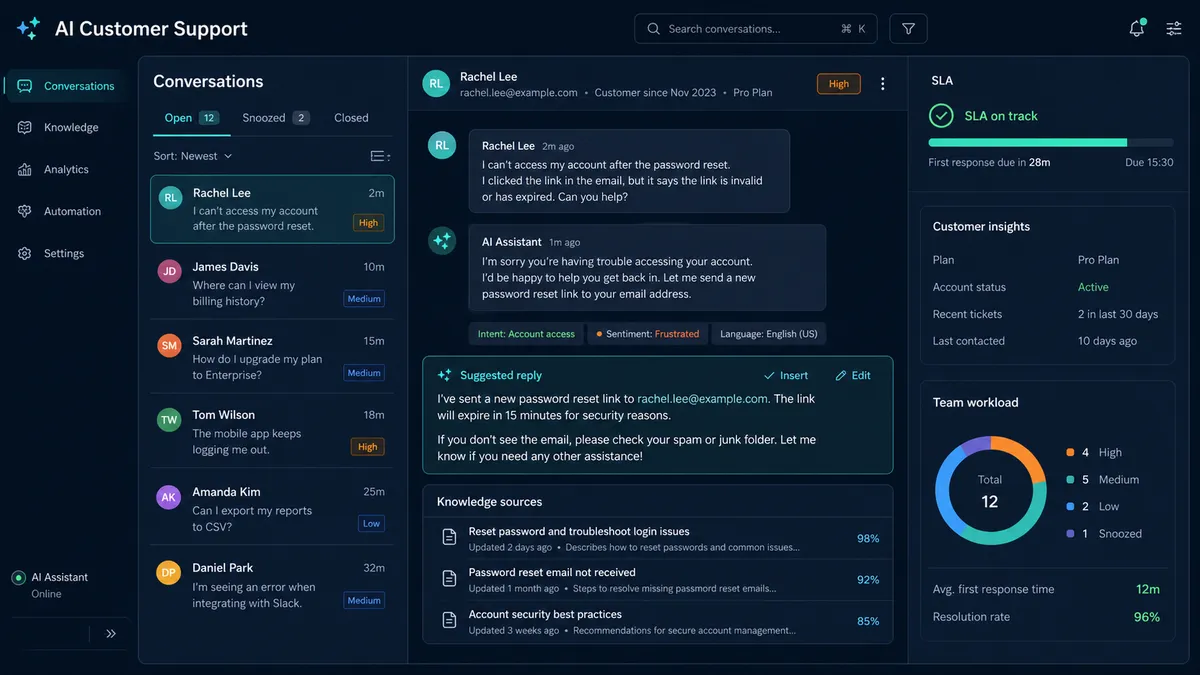Insert the suggested reply
Image resolution: width=1200 pixels, height=675 pixels.
click(786, 376)
